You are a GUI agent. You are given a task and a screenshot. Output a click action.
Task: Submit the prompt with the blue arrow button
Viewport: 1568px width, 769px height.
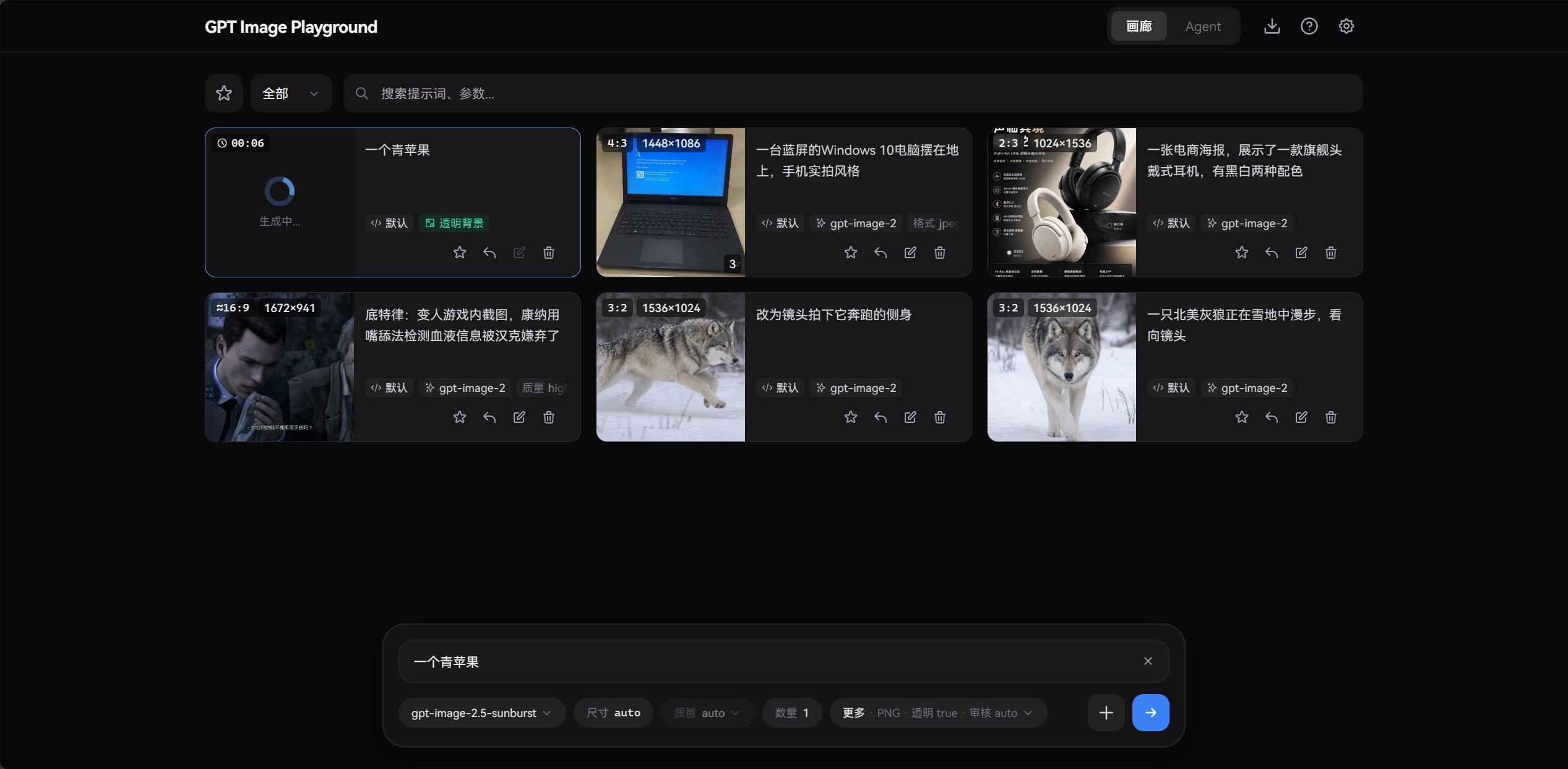[1150, 713]
